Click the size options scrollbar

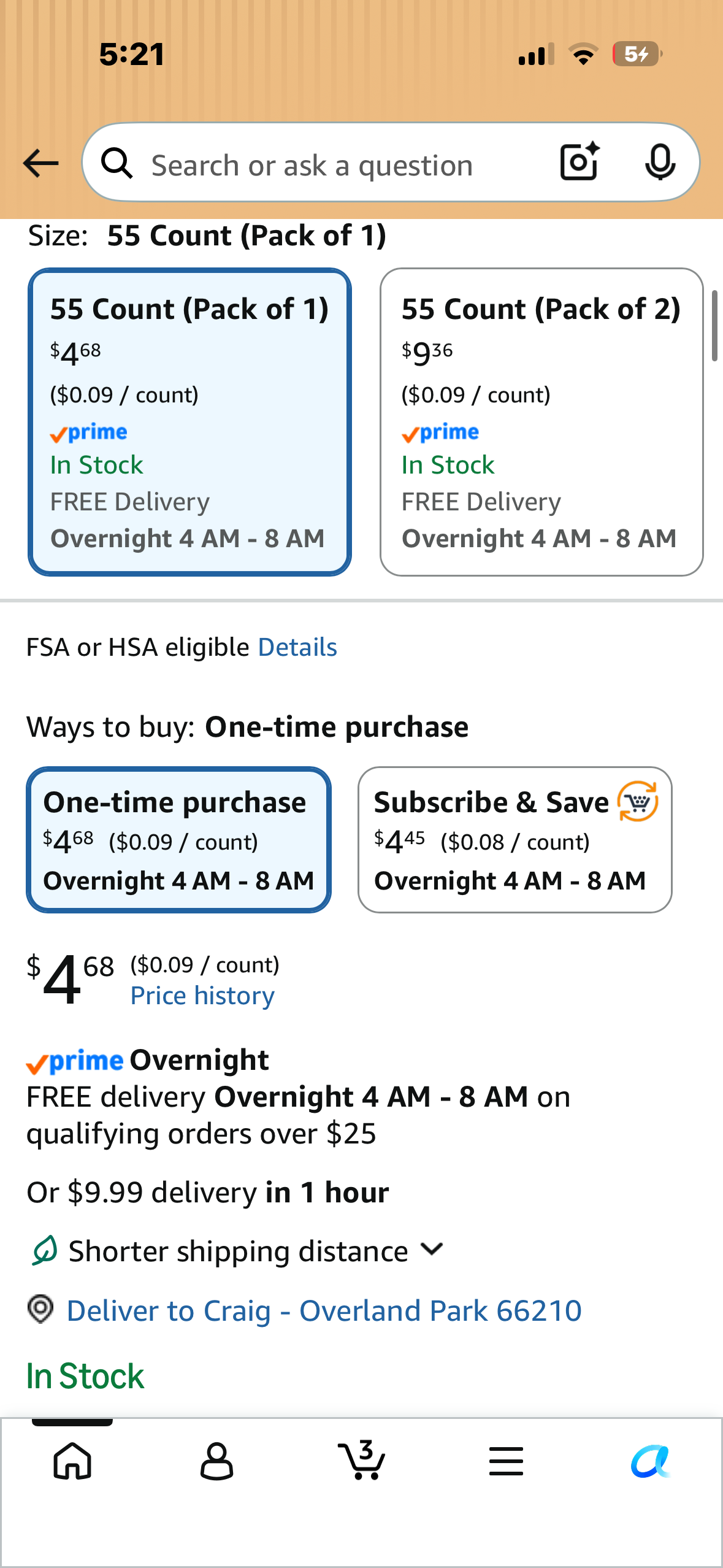pos(714,326)
